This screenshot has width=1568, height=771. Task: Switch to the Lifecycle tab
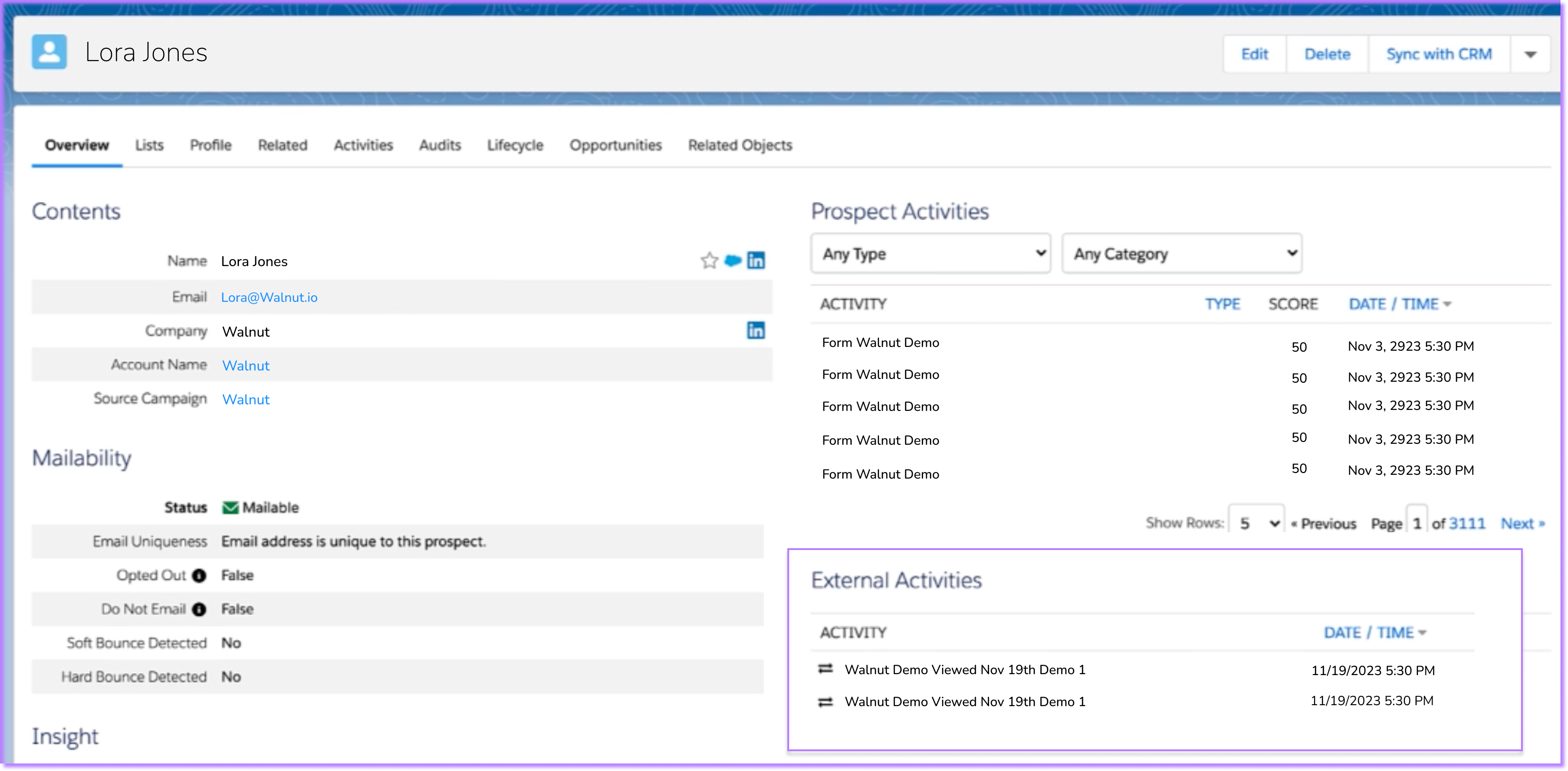[515, 145]
